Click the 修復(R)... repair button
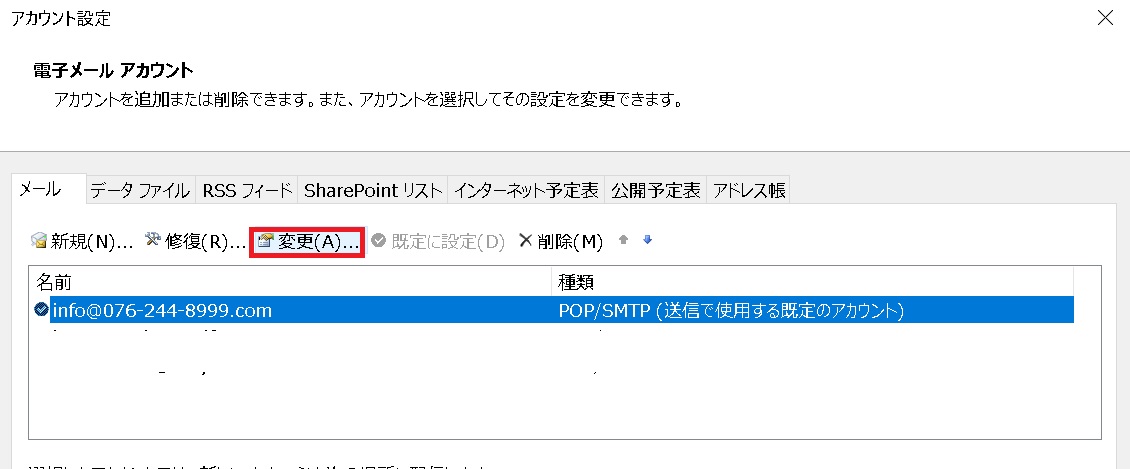The image size is (1130, 469). [195, 241]
